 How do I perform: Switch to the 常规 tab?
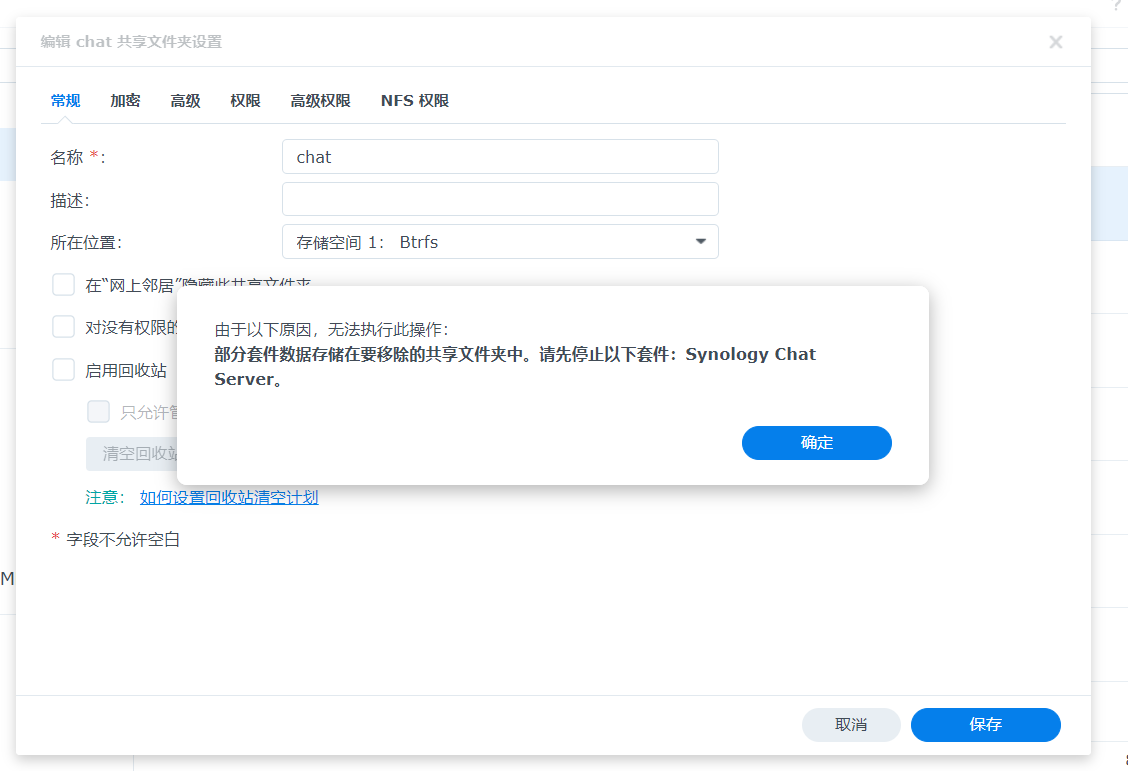point(65,101)
